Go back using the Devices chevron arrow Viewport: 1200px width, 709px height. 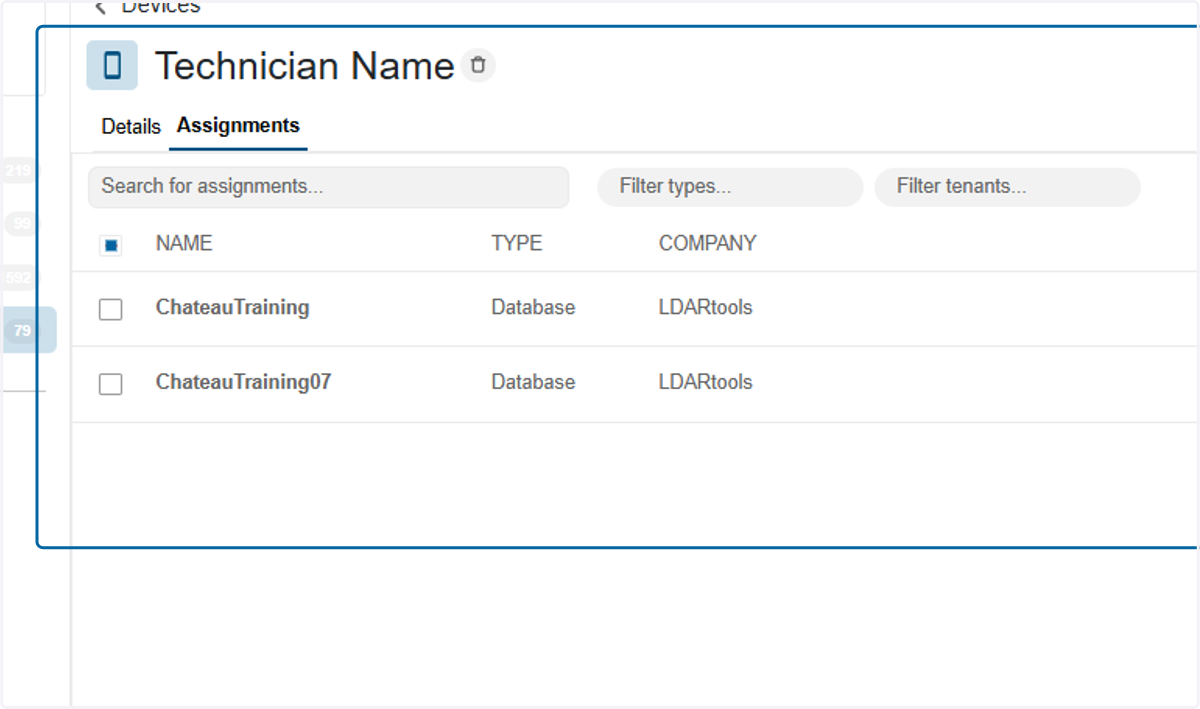coord(100,8)
